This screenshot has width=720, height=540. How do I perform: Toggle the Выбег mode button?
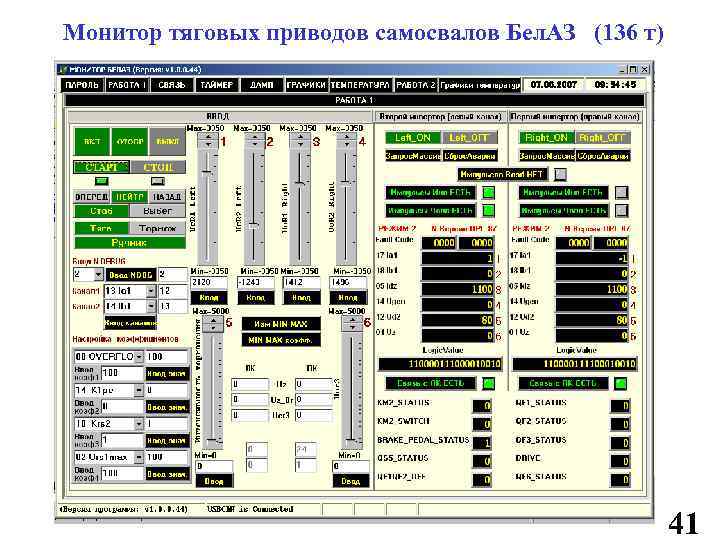(158, 211)
